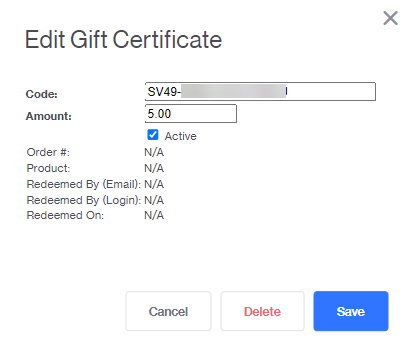Click into the Code text field

coord(260,92)
